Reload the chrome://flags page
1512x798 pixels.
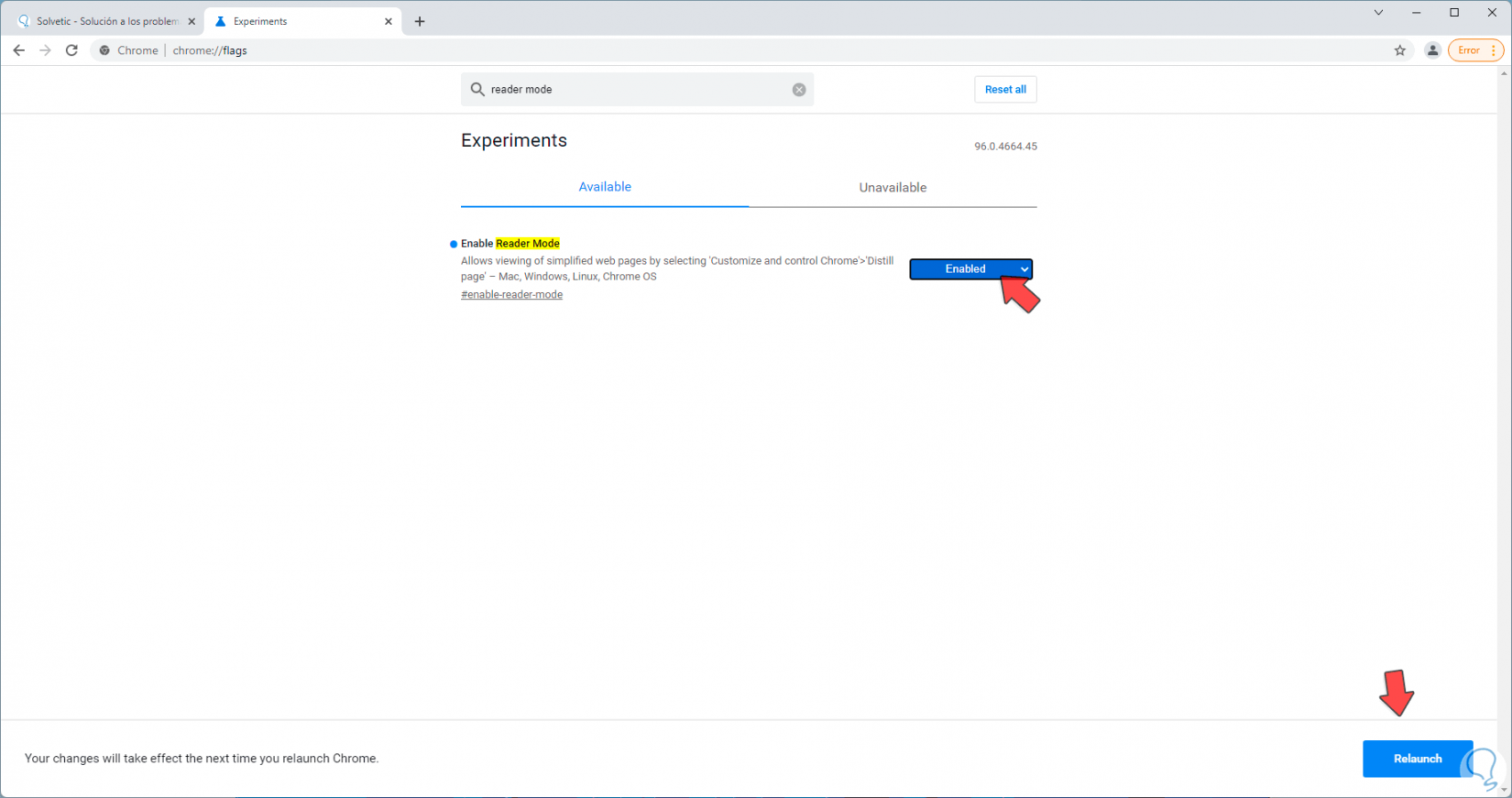tap(71, 50)
